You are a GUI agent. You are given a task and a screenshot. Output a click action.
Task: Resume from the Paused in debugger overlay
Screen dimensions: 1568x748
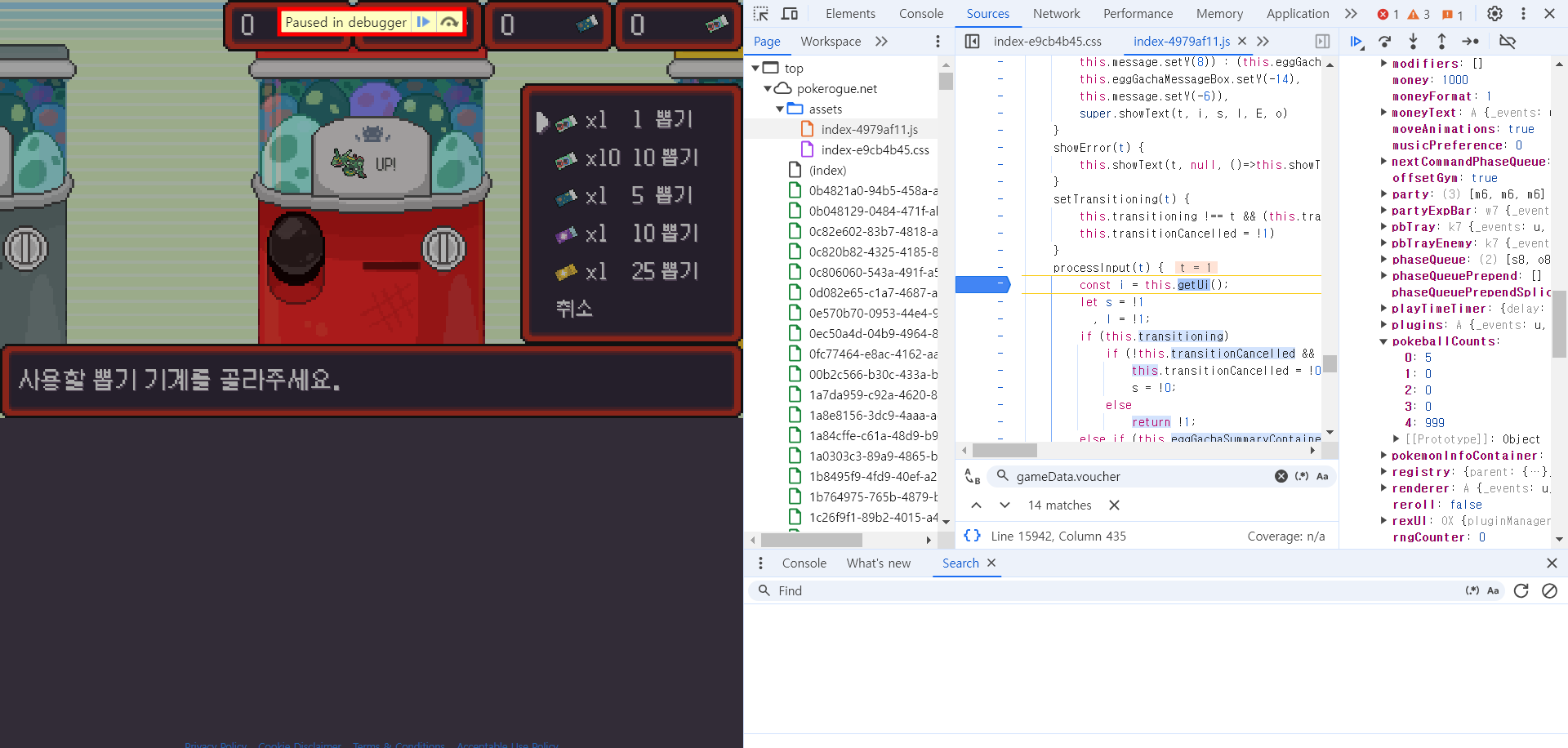pos(423,22)
